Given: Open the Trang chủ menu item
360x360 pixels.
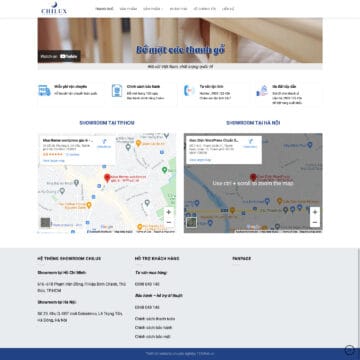Looking at the screenshot, I should tap(104, 9).
